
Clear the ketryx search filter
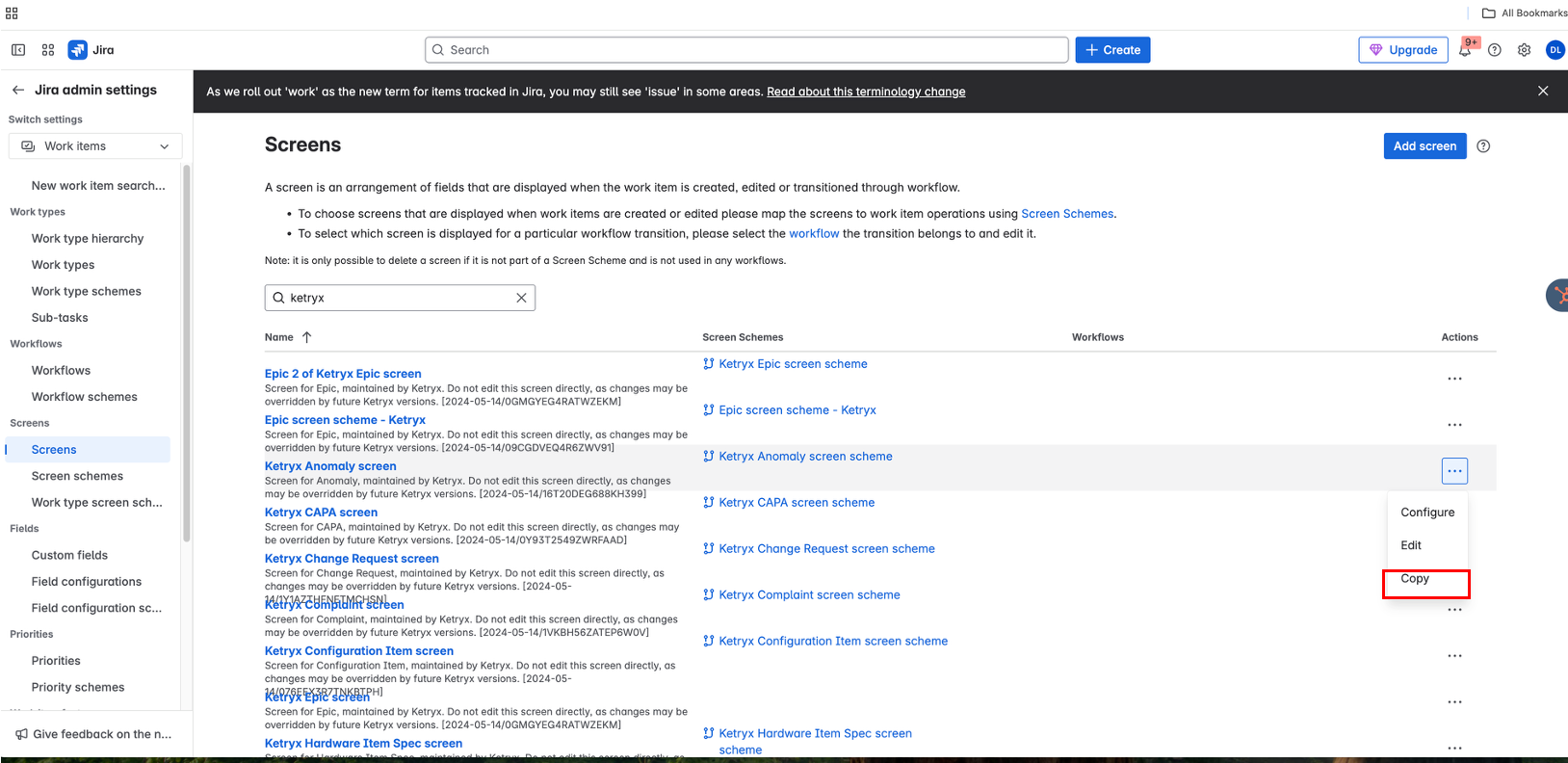[521, 298]
